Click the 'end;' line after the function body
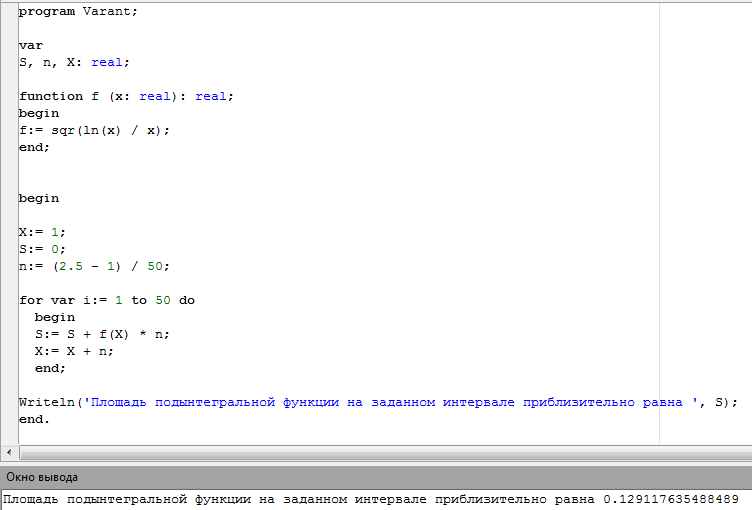Viewport: 753px width, 510px height. pyautogui.click(x=34, y=147)
